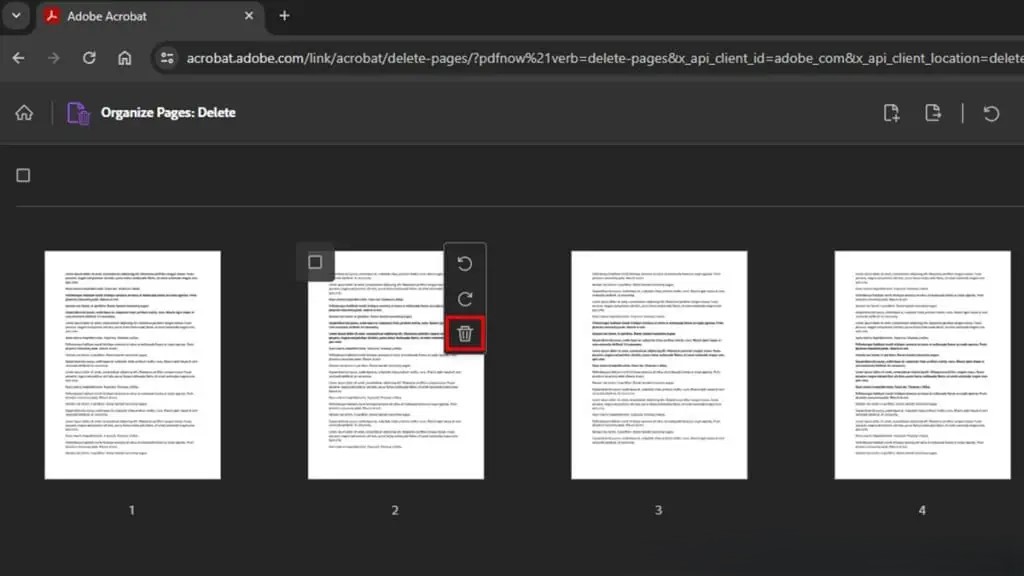
Task: Select the page 3 thumbnail
Action: point(658,365)
